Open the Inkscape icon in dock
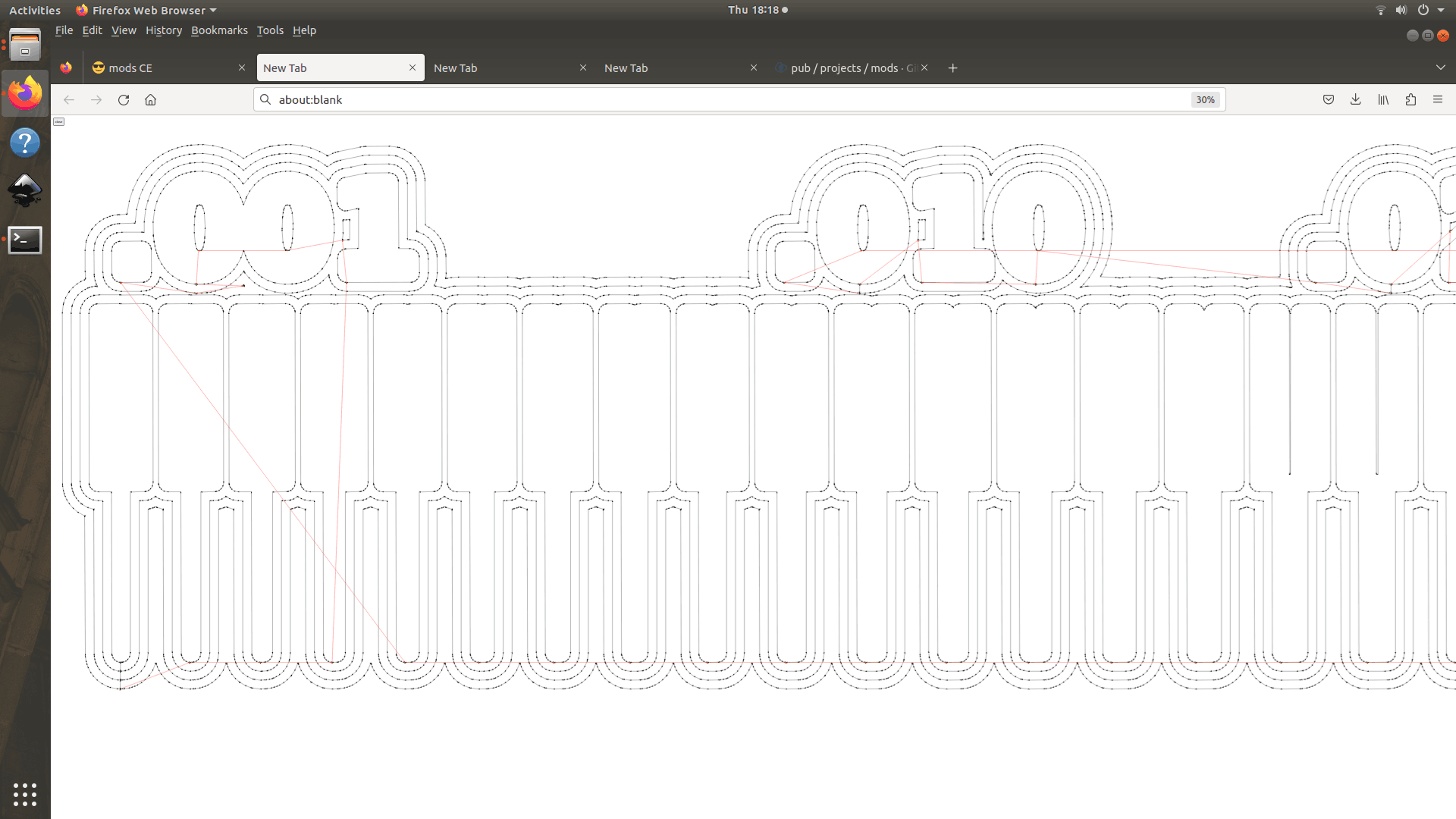 (x=25, y=190)
